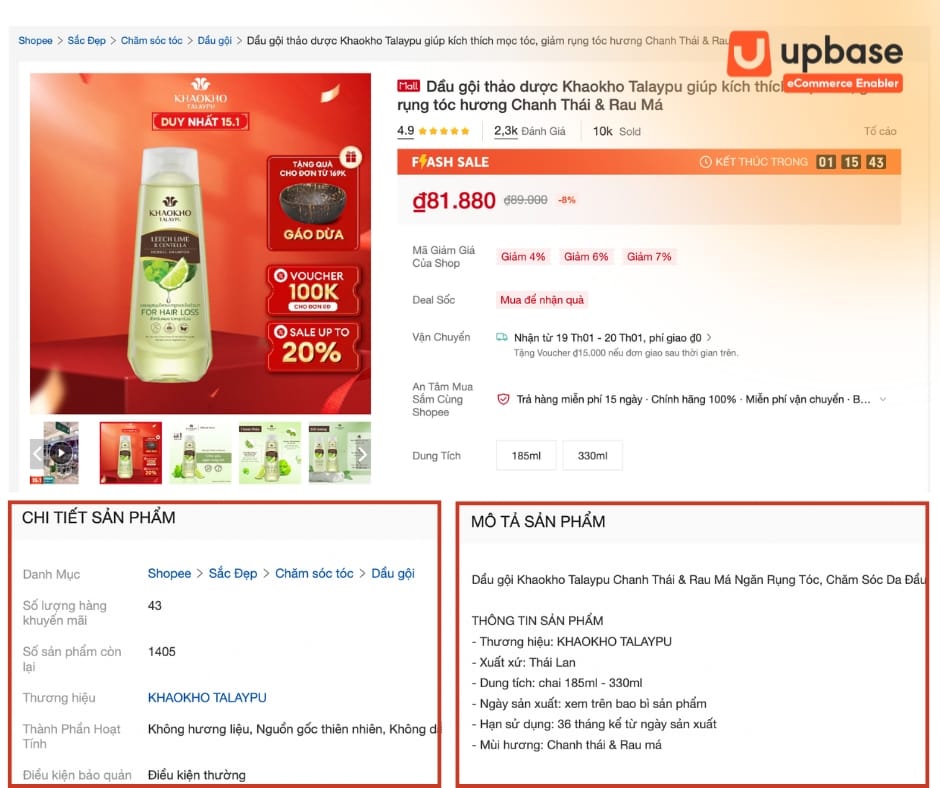Open Chăm sóc tóc in top breadcrumb
The width and height of the screenshot is (940, 788).
click(x=152, y=41)
